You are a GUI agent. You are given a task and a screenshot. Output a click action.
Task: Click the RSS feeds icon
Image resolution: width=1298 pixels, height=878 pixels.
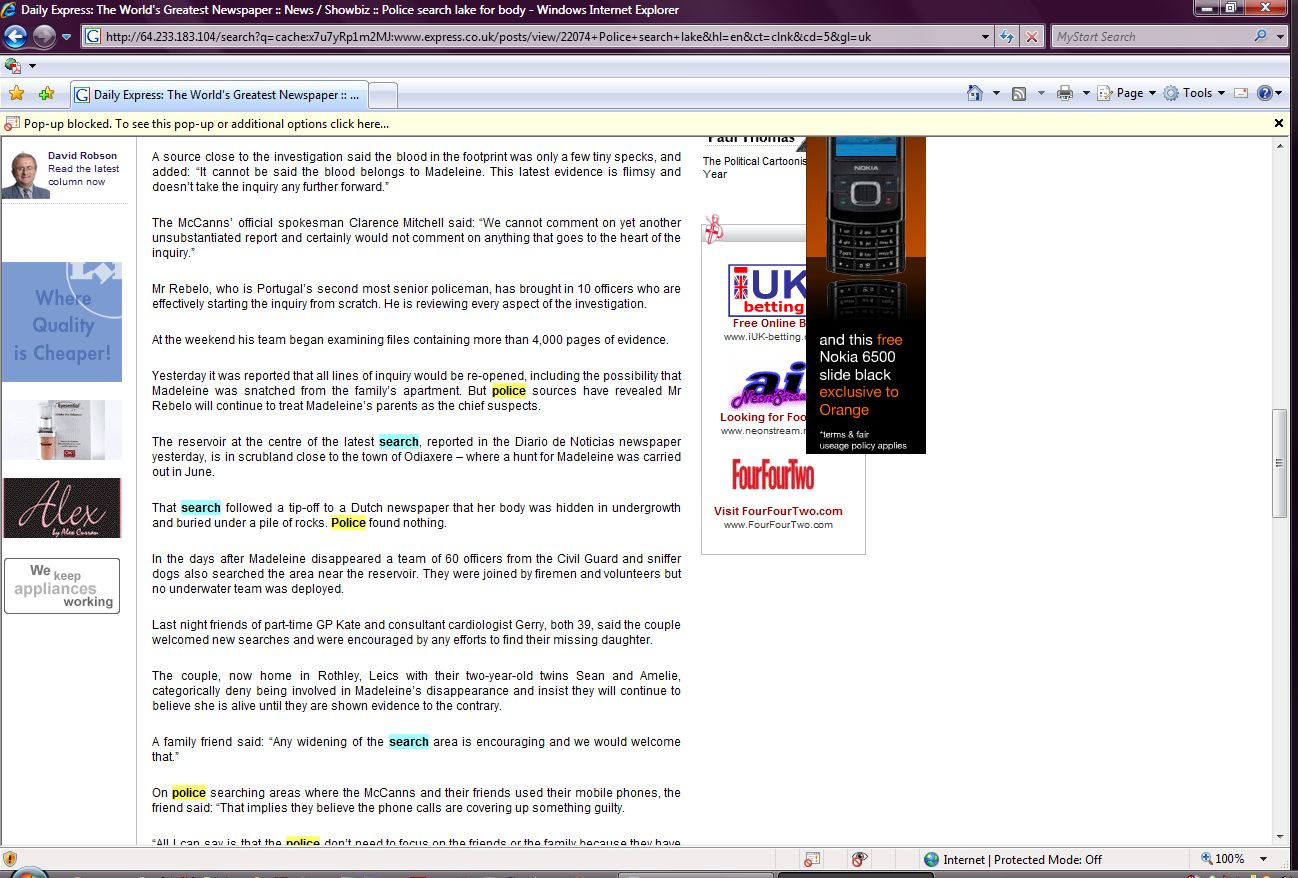pyautogui.click(x=1019, y=93)
